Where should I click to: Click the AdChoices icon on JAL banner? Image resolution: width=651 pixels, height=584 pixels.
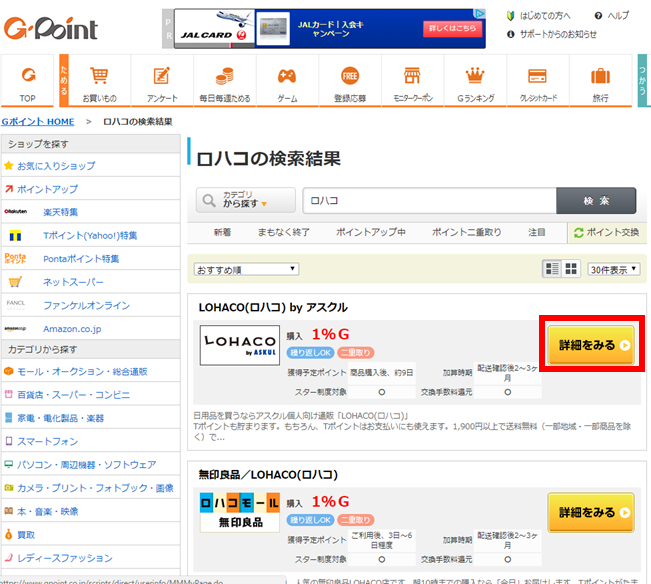(x=480, y=14)
